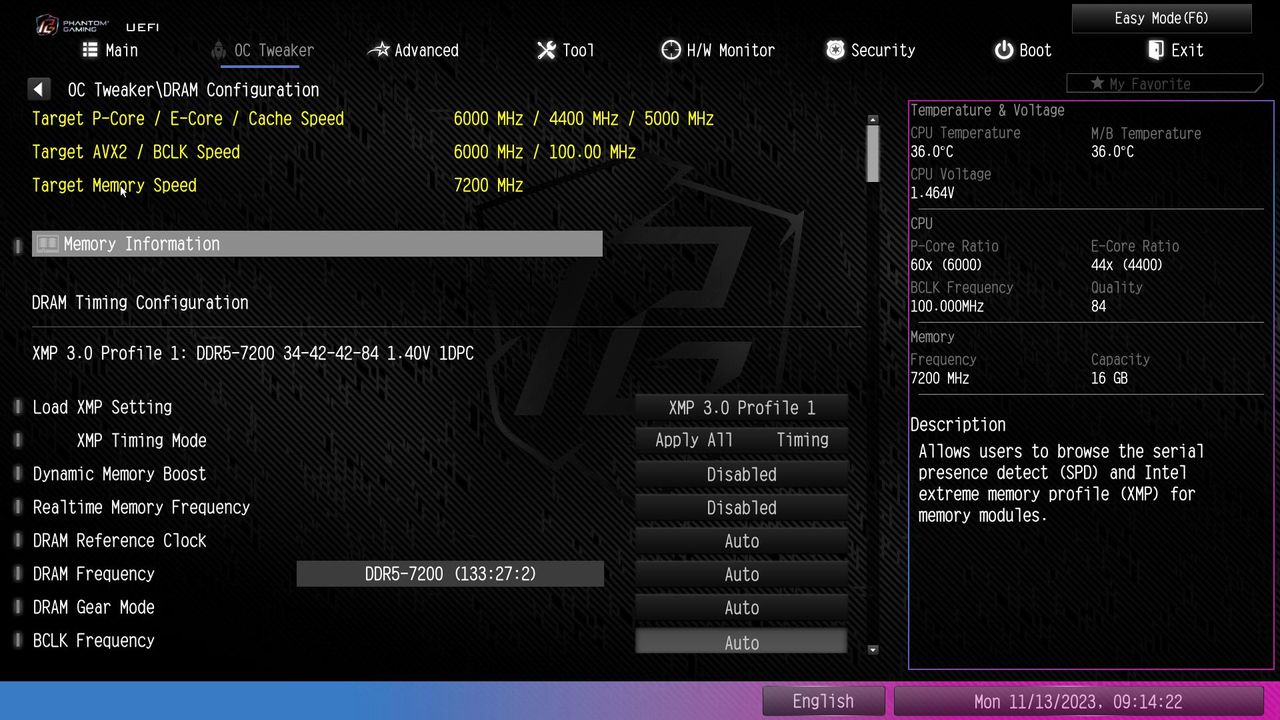Switch to the Security tab
The height and width of the screenshot is (720, 1280).
(x=870, y=50)
